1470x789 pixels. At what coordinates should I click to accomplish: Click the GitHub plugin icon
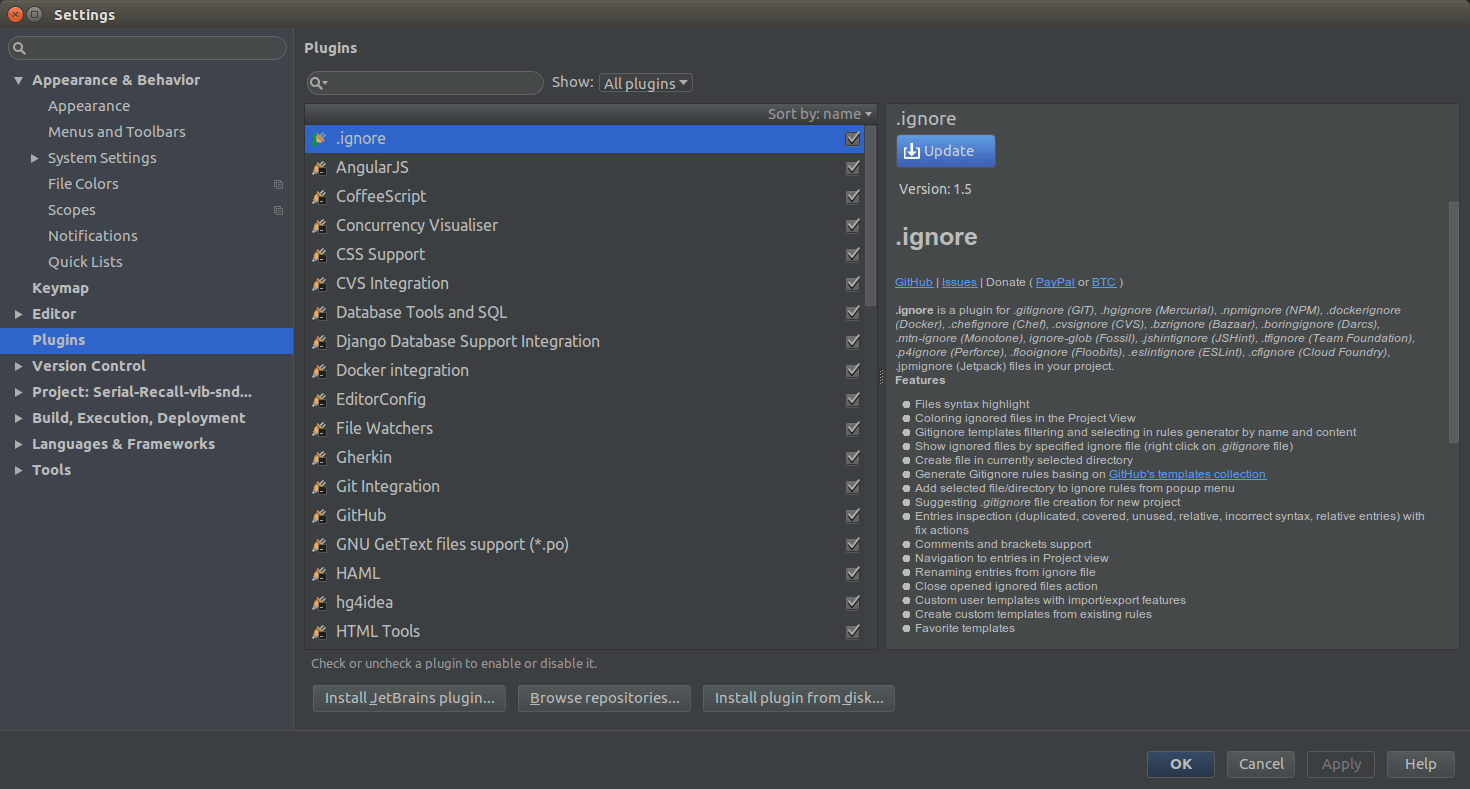click(319, 516)
